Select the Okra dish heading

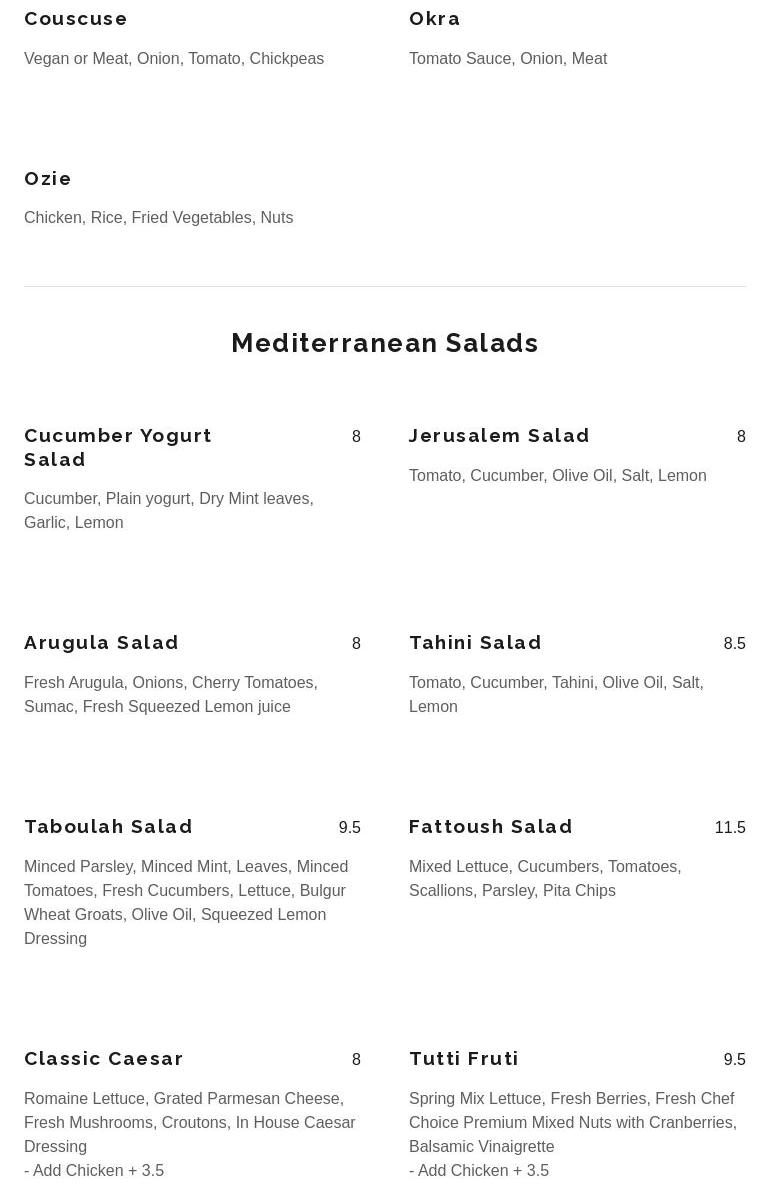[435, 19]
